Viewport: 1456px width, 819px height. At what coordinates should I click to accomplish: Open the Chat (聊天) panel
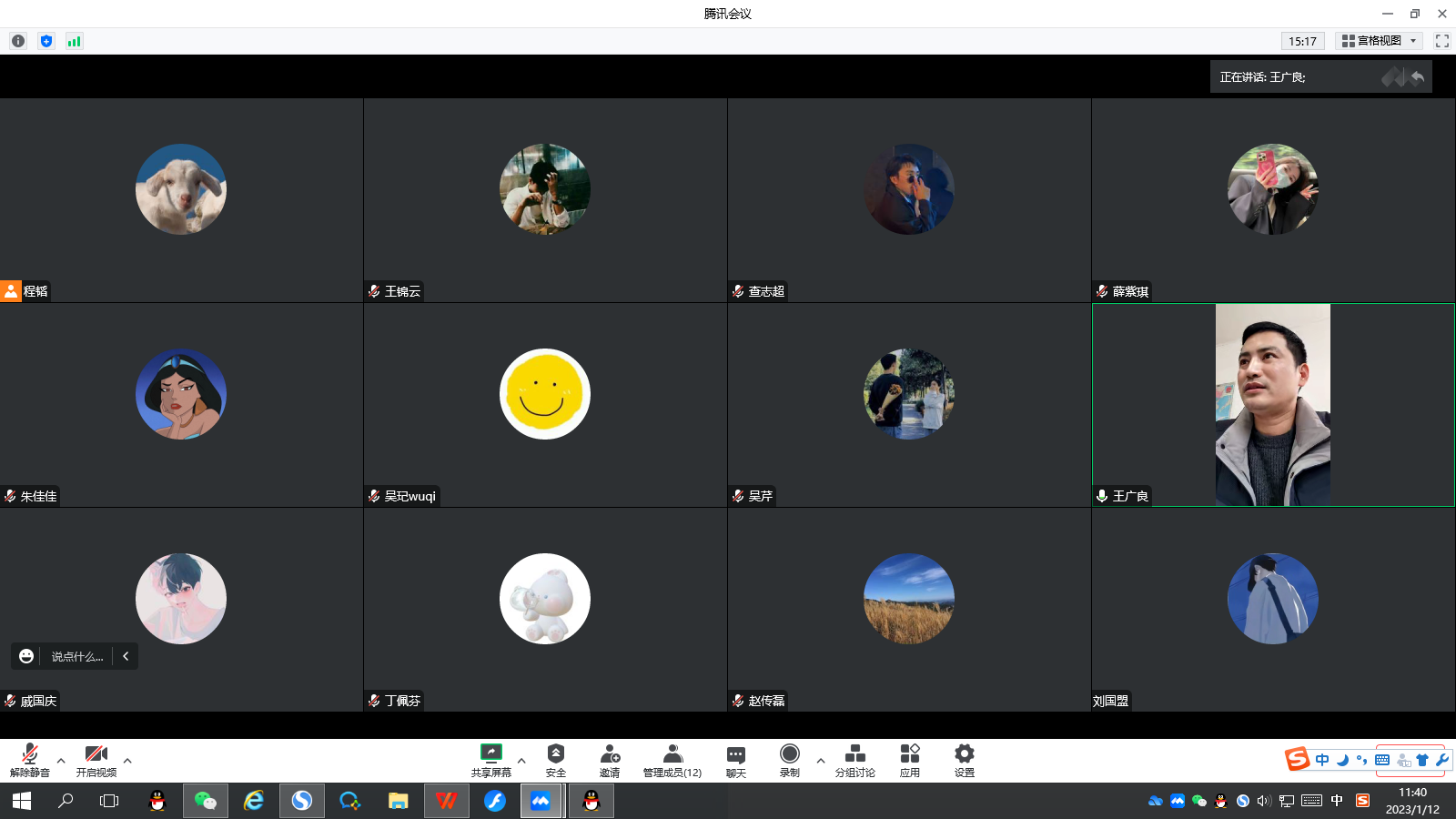click(735, 760)
